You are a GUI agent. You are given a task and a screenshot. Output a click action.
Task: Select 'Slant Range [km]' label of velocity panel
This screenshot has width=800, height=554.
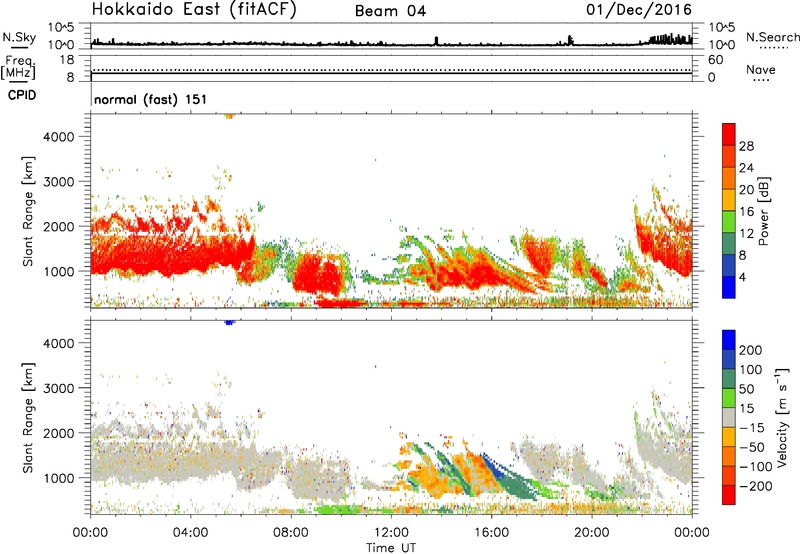pyautogui.click(x=28, y=418)
